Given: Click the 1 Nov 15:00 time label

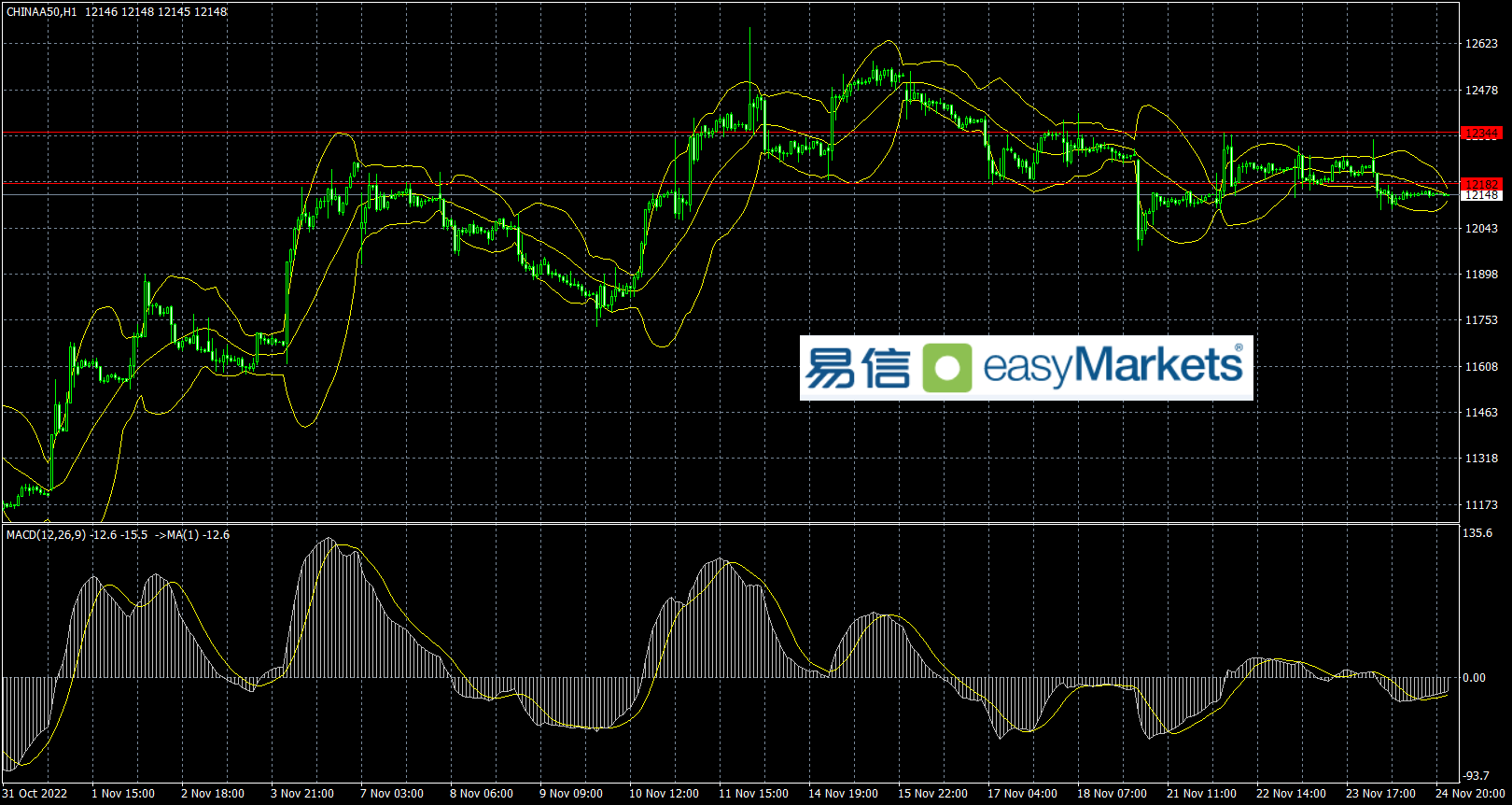Looking at the screenshot, I should pos(123,794).
